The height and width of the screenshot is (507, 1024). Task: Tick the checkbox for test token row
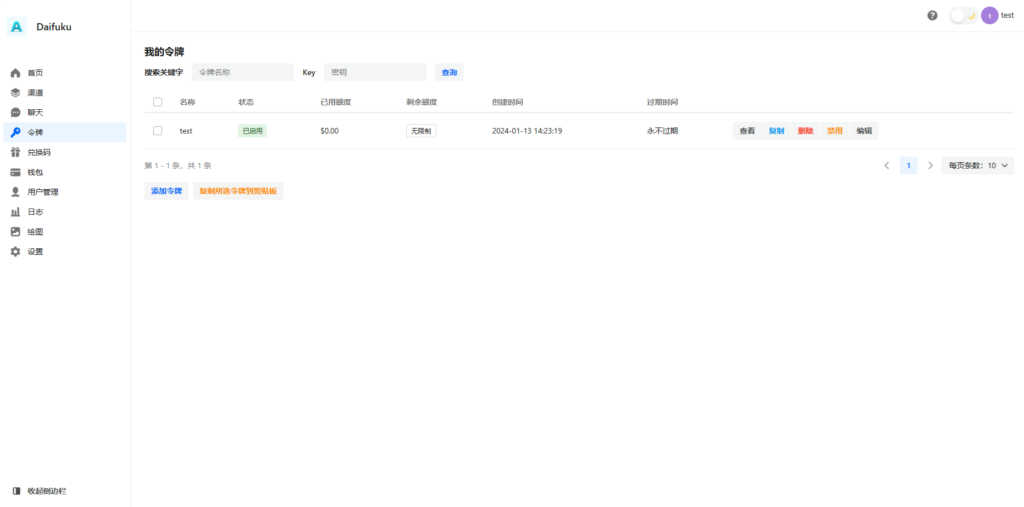coord(158,131)
